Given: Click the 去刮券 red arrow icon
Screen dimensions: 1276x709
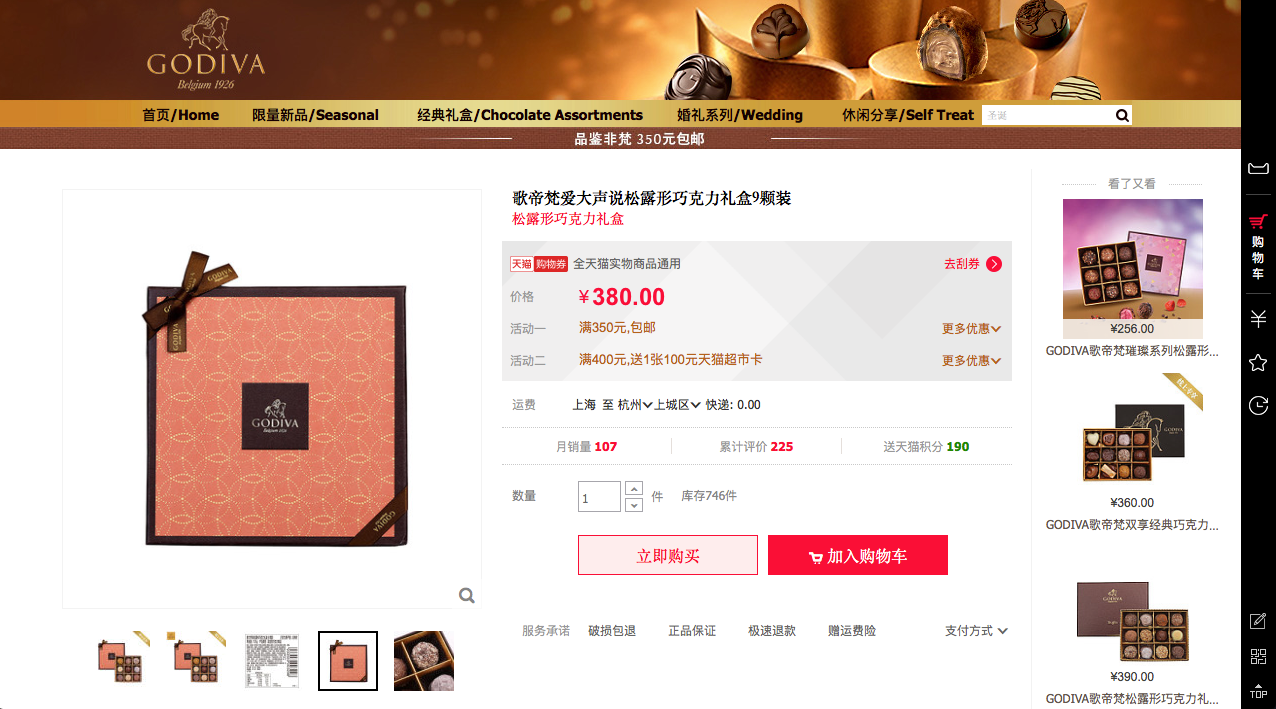Looking at the screenshot, I should click(x=994, y=264).
